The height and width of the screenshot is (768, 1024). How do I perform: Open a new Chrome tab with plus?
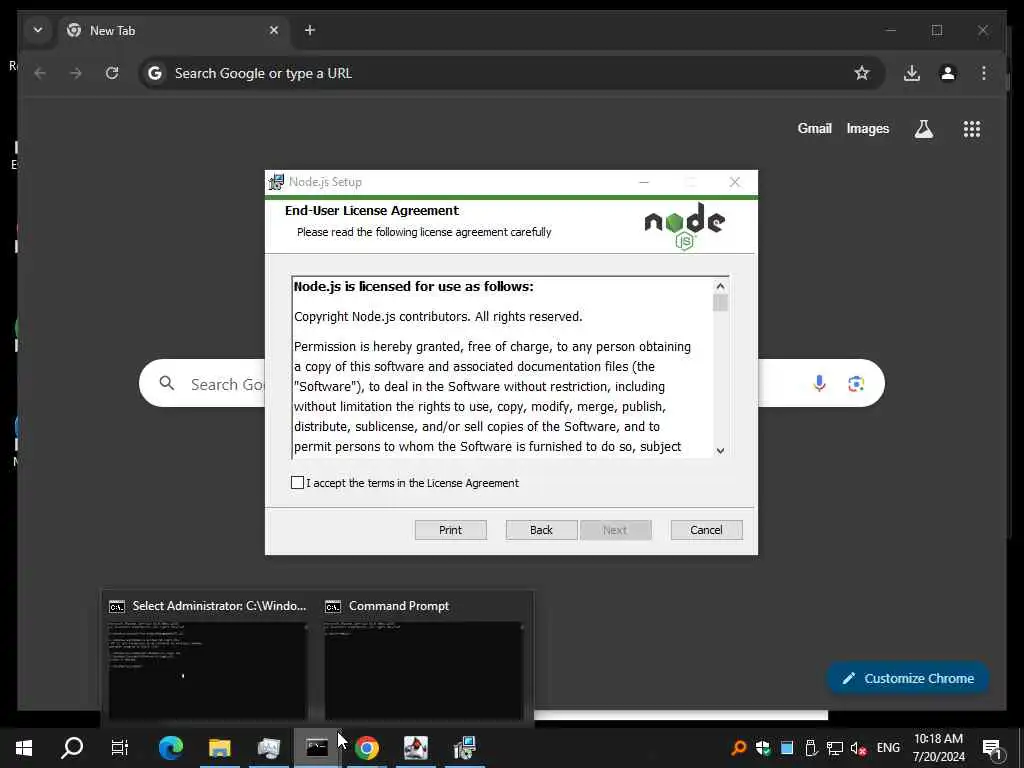(310, 30)
